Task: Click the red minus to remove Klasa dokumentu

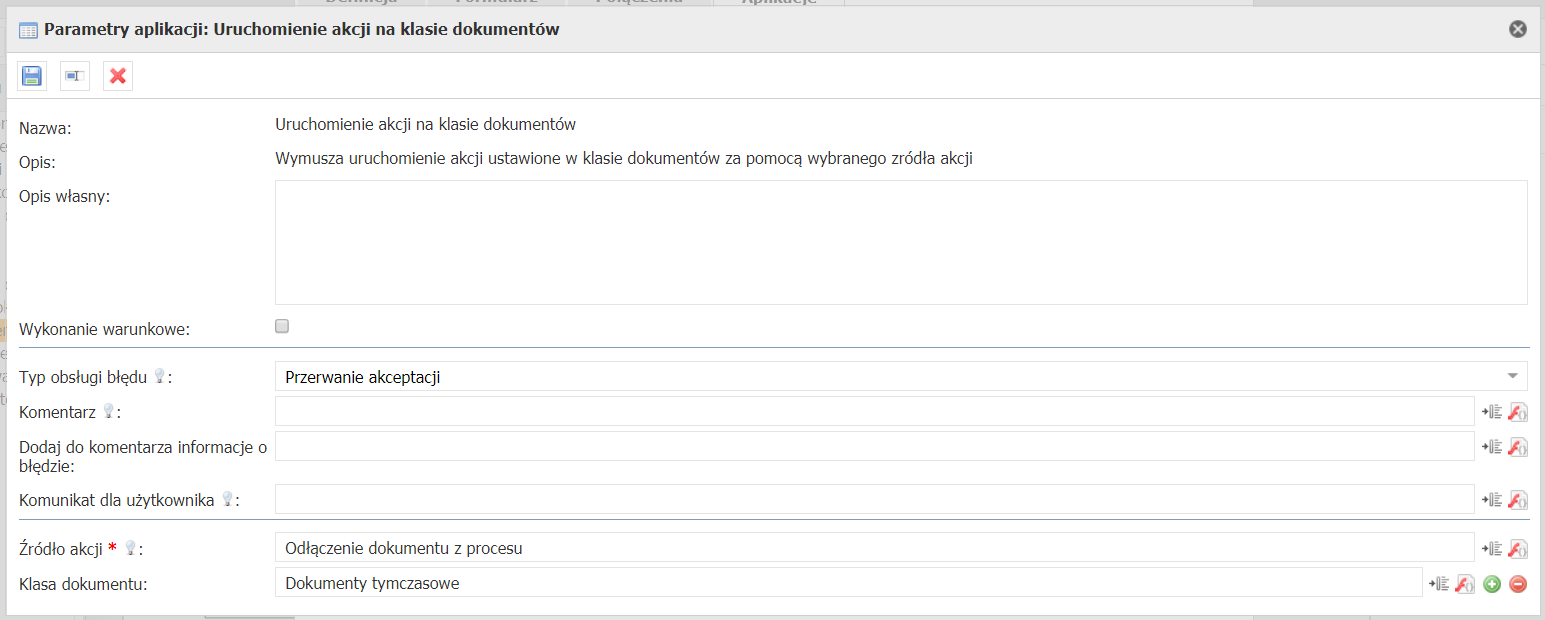Action: [1518, 584]
